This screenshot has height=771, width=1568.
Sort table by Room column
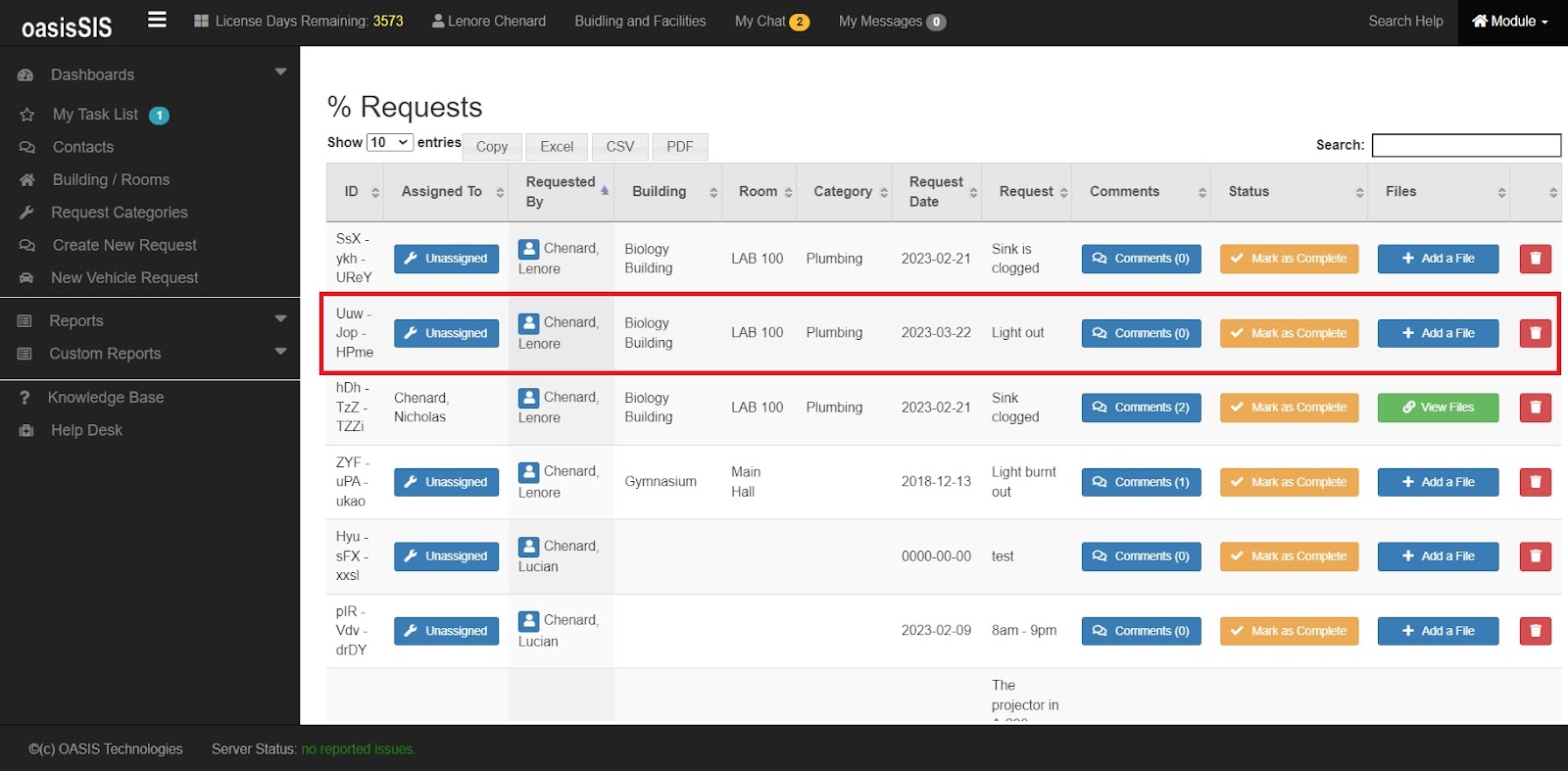[x=759, y=192]
